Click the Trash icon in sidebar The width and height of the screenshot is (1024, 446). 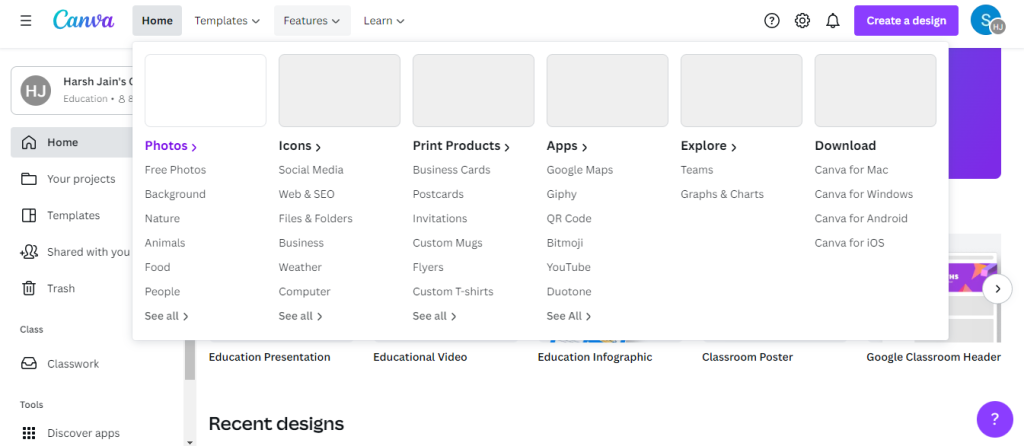(29, 288)
